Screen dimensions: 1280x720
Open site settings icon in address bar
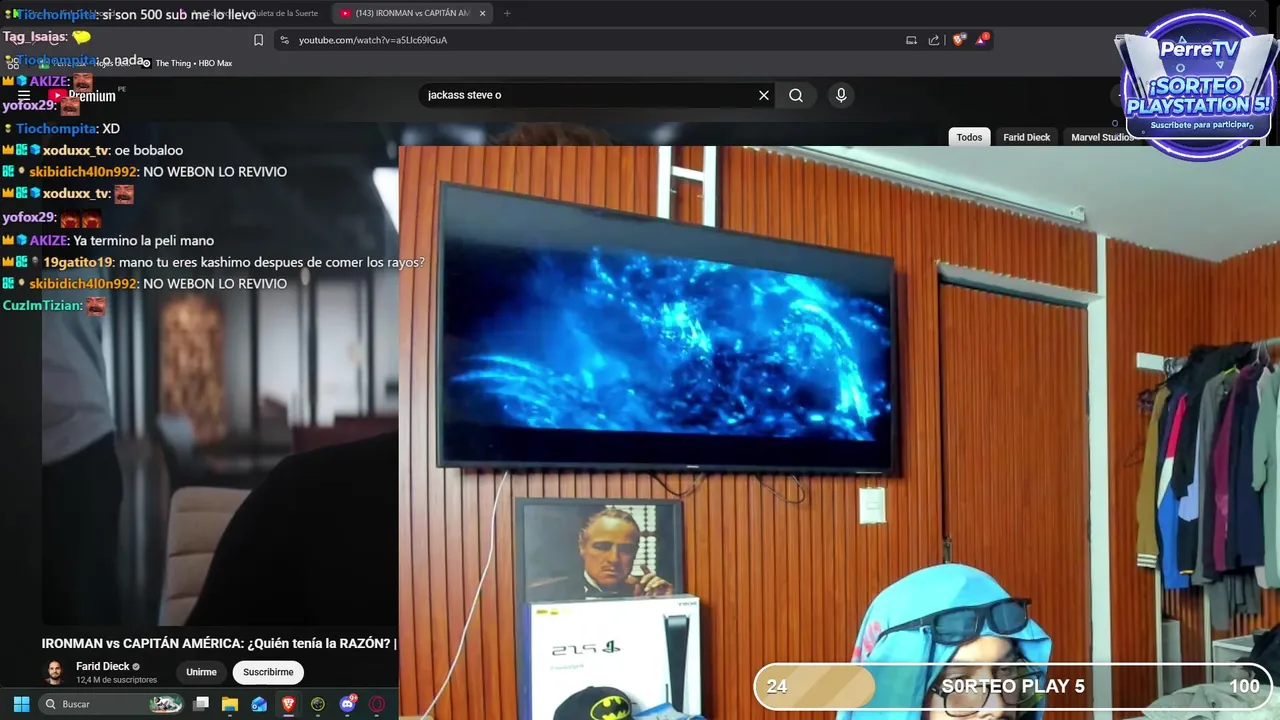click(284, 40)
